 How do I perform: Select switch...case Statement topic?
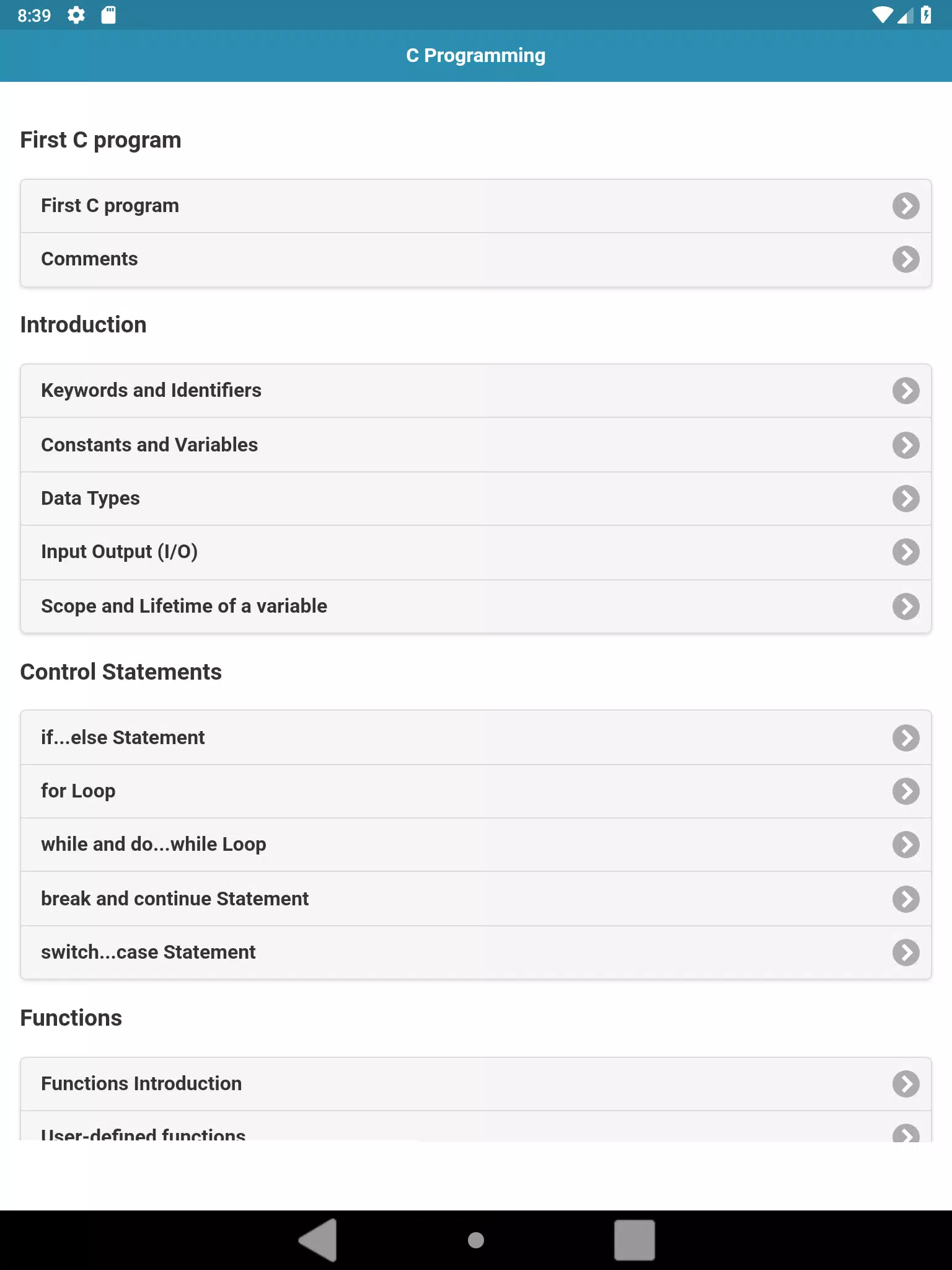[x=476, y=952]
